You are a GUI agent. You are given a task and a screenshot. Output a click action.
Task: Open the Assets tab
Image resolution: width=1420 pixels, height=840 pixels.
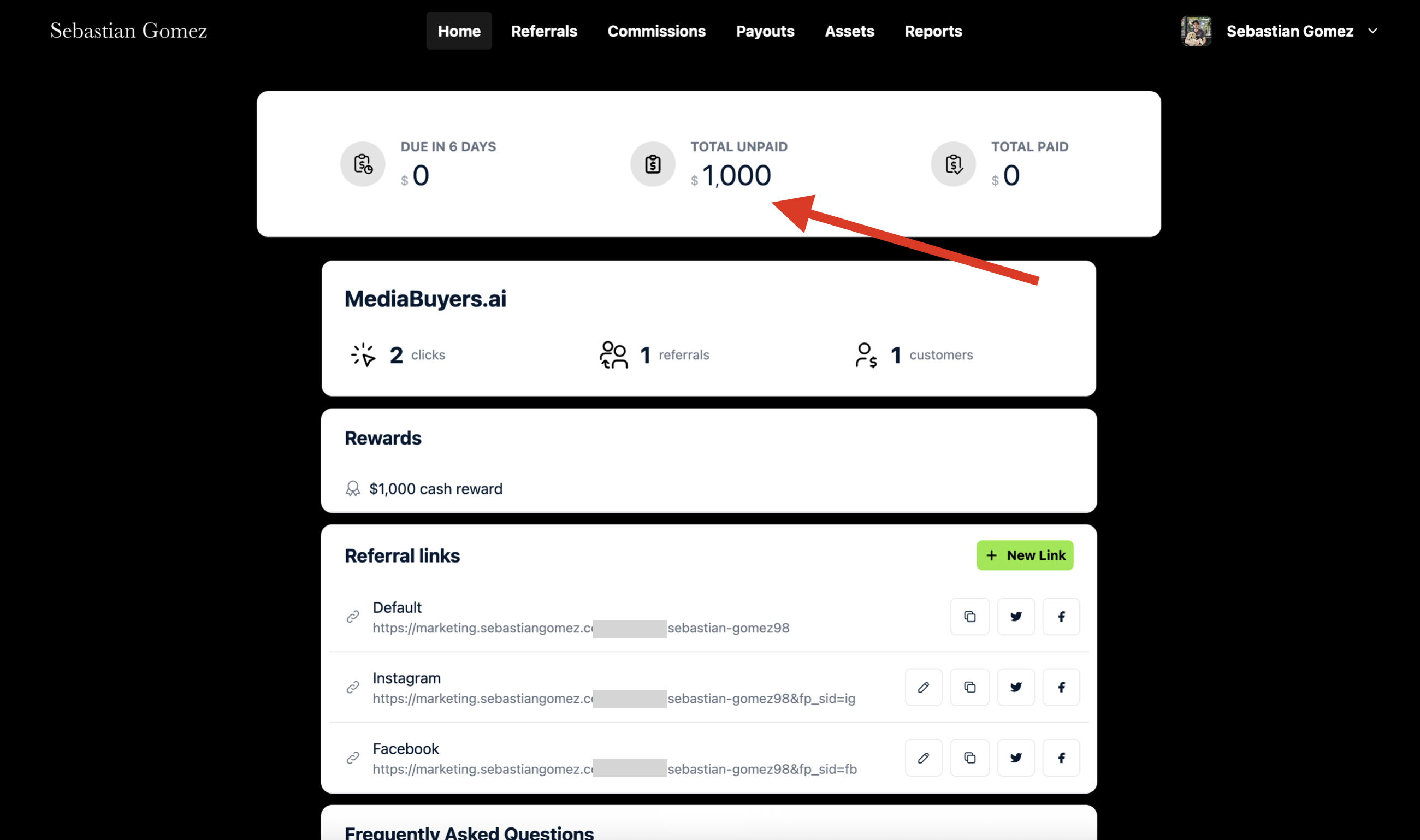click(x=849, y=31)
